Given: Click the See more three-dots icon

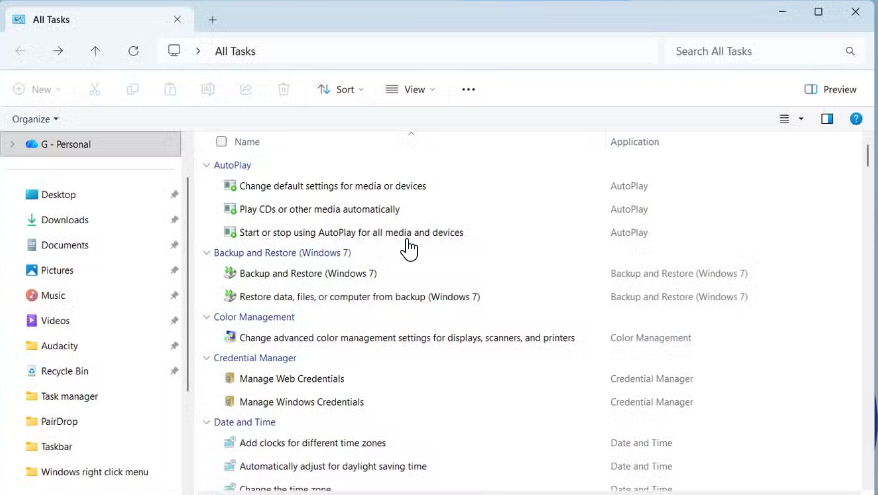Looking at the screenshot, I should point(468,89).
